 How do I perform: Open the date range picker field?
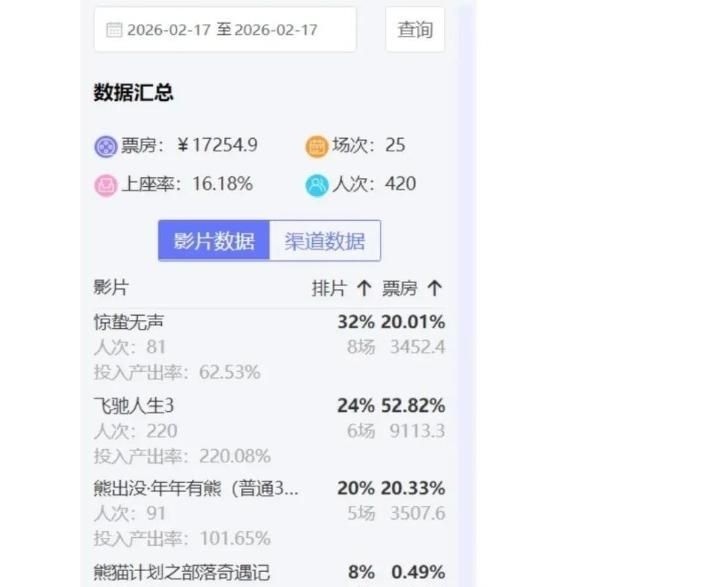(x=225, y=30)
